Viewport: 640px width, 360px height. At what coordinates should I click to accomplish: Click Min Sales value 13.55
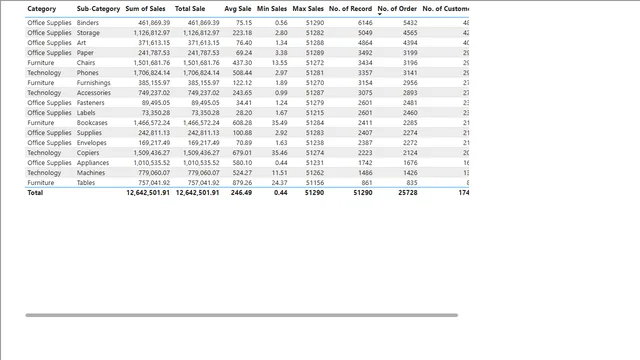click(x=280, y=63)
